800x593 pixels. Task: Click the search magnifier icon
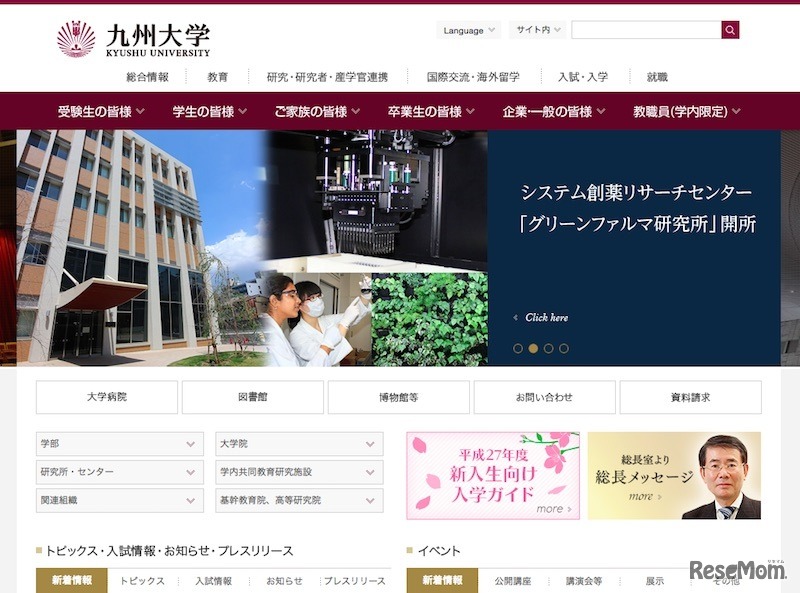pyautogui.click(x=729, y=29)
